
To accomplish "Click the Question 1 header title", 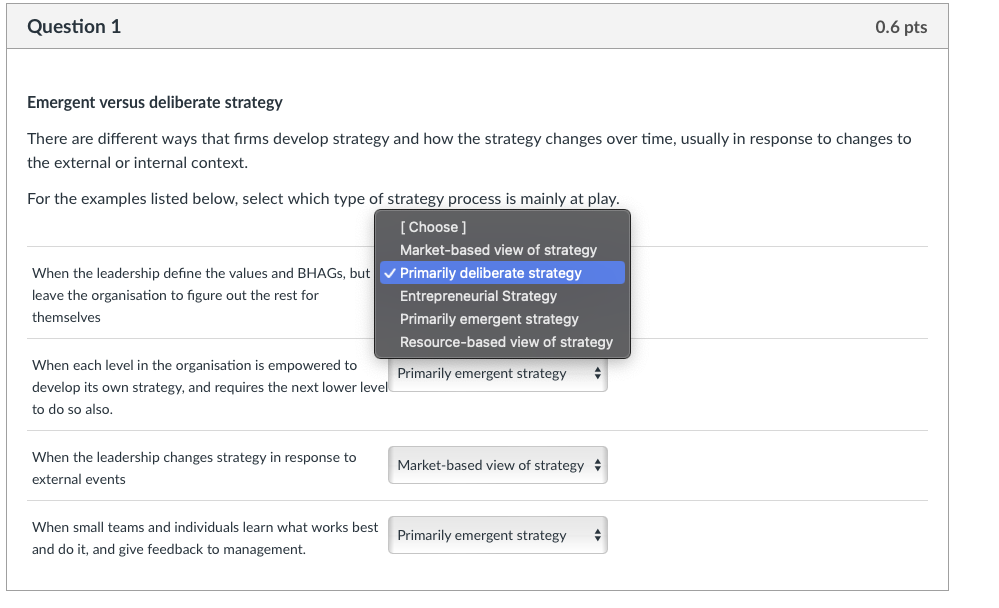I will (74, 27).
